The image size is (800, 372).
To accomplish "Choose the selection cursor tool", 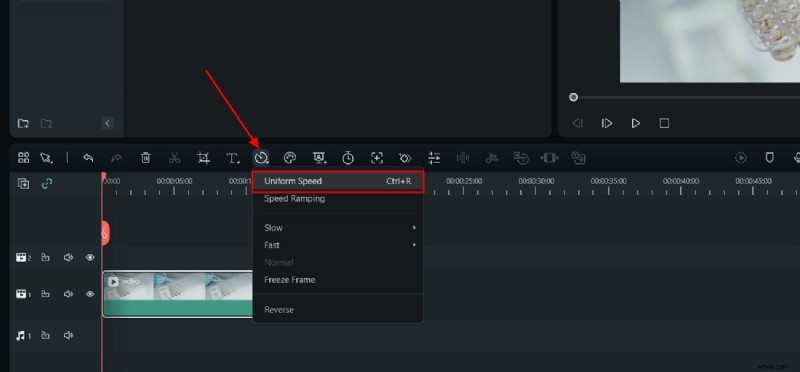I will coord(46,158).
